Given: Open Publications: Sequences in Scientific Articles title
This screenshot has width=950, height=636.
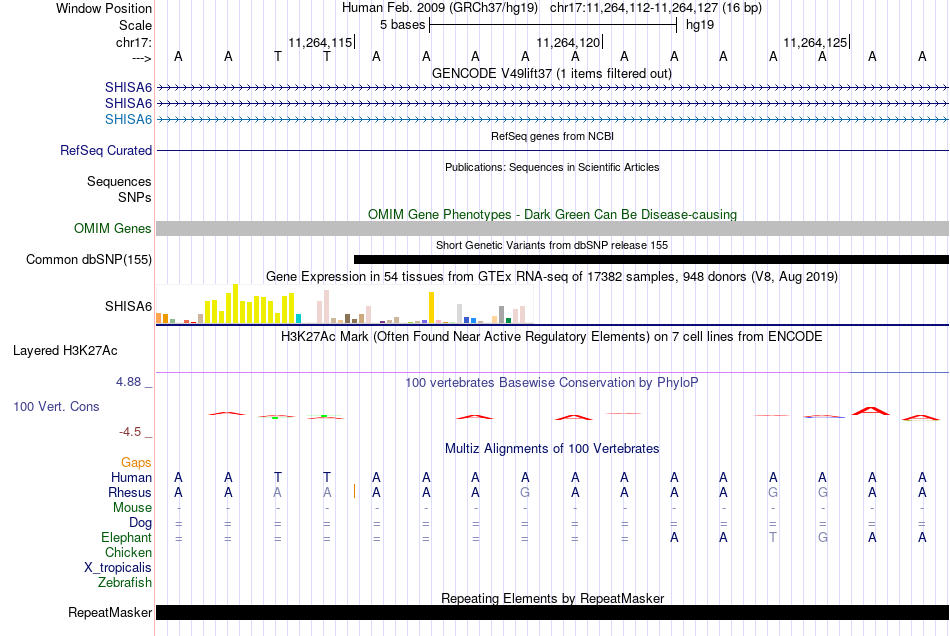Looking at the screenshot, I should pos(552,167).
